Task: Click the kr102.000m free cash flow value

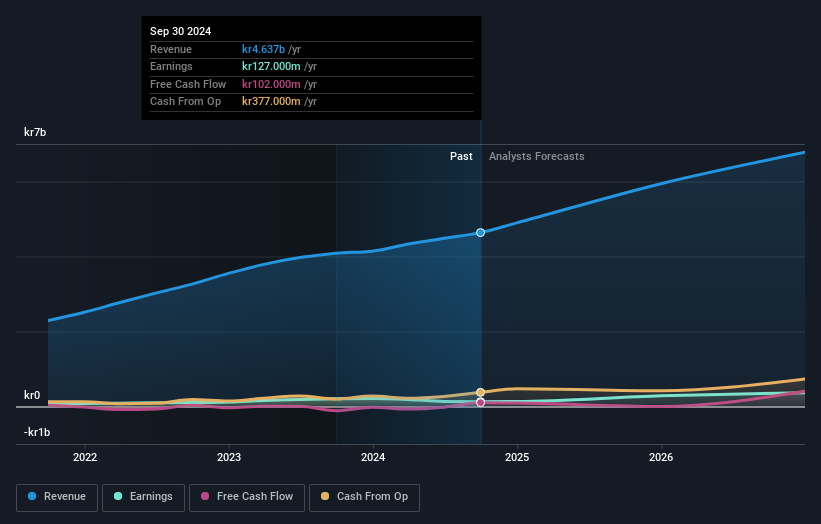Action: [271, 84]
